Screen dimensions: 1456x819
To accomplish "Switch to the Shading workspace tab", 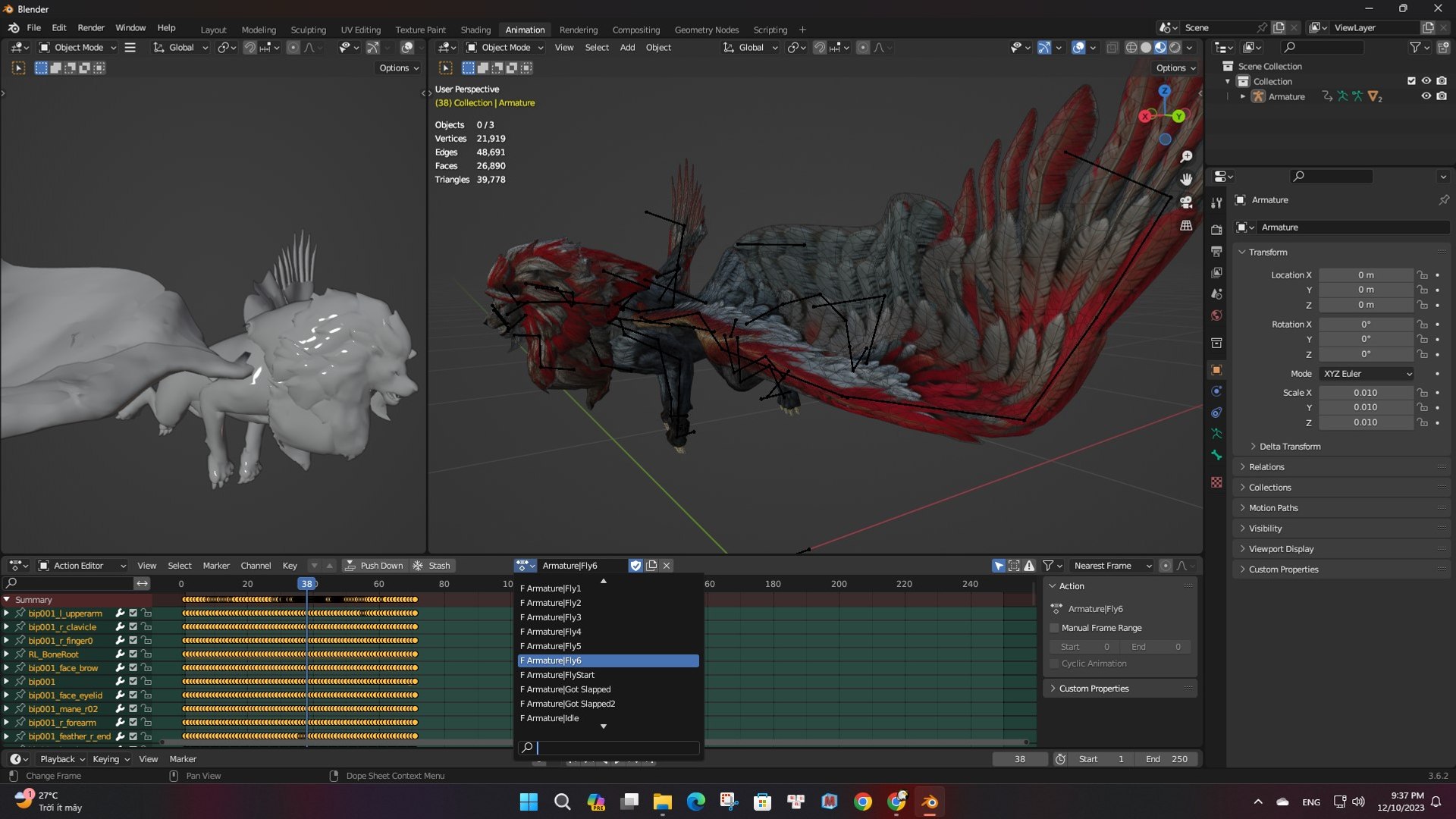I will pyautogui.click(x=475, y=30).
